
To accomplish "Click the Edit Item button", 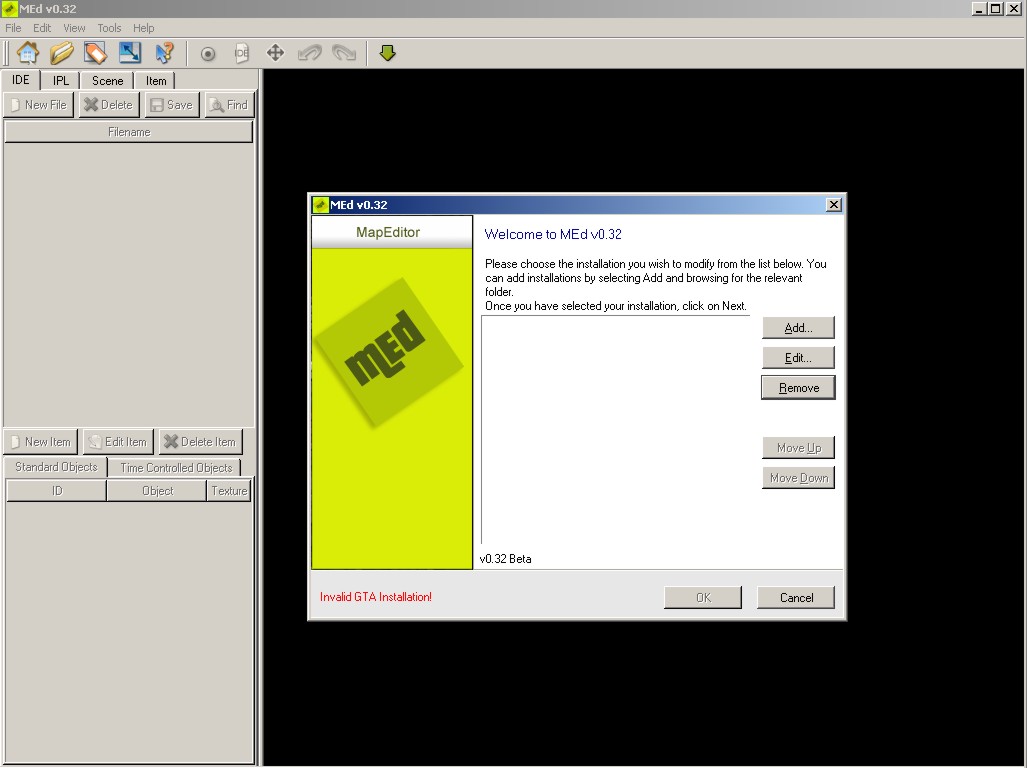I will 119,442.
